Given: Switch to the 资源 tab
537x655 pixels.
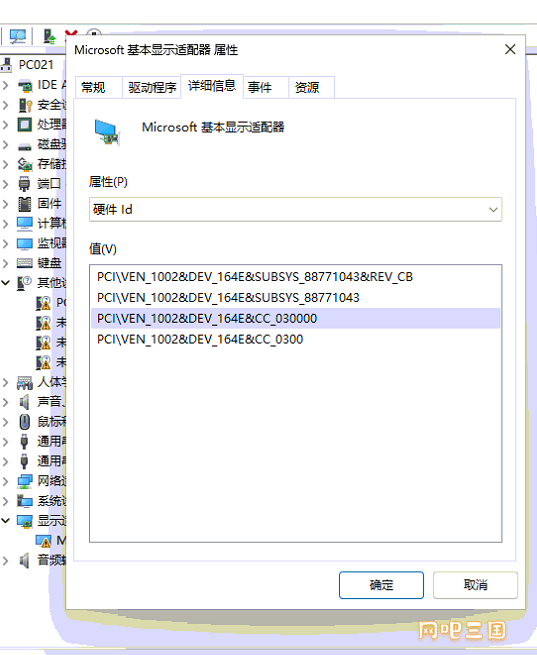Looking at the screenshot, I should pos(312,87).
